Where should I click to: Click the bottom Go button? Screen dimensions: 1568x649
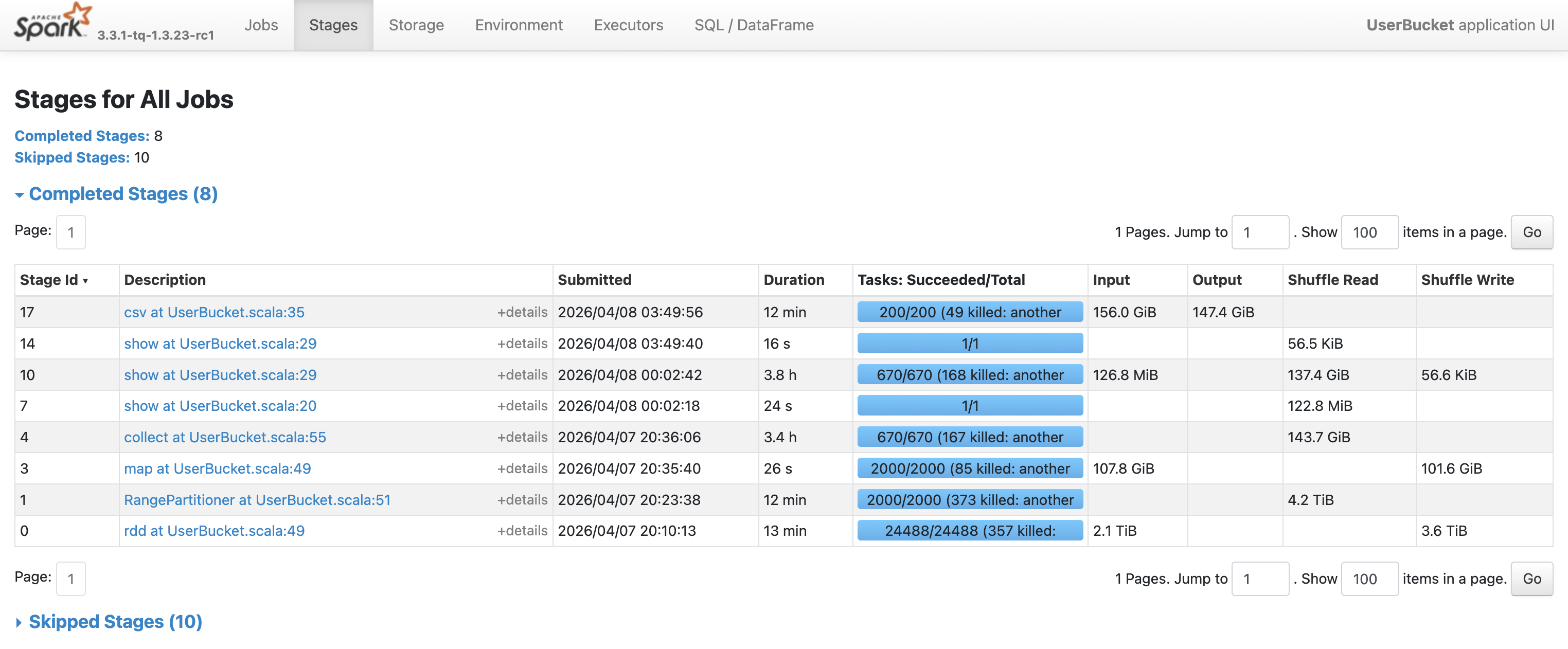pyautogui.click(x=1531, y=579)
